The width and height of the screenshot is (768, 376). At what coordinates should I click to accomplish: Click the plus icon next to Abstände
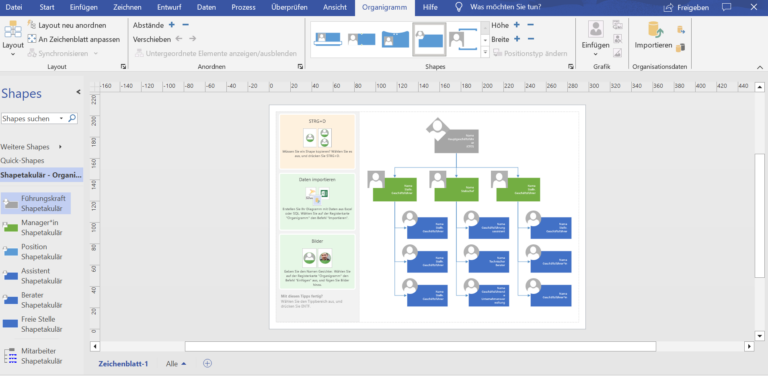(171, 25)
